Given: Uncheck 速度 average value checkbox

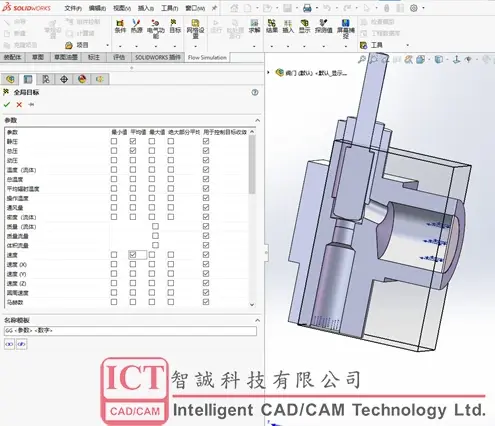Looking at the screenshot, I should [x=133, y=255].
